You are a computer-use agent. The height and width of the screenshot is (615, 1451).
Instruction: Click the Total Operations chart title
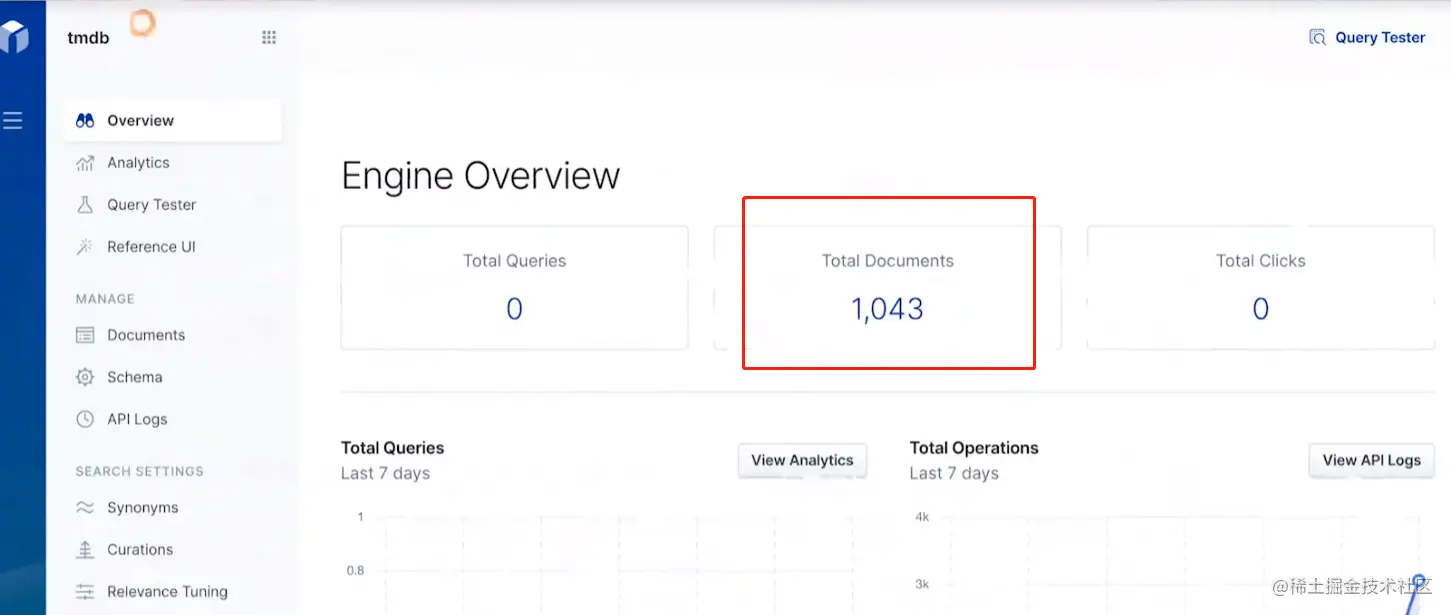(x=974, y=448)
